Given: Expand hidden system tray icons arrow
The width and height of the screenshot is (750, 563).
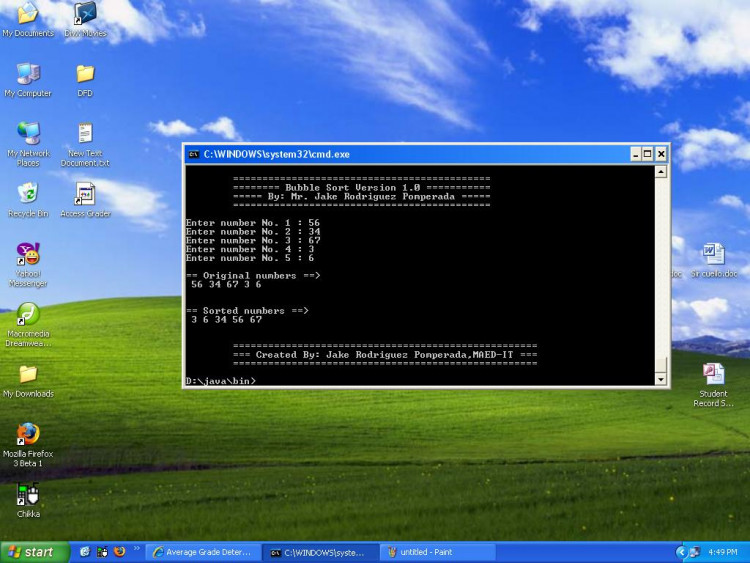Looking at the screenshot, I should [681, 552].
